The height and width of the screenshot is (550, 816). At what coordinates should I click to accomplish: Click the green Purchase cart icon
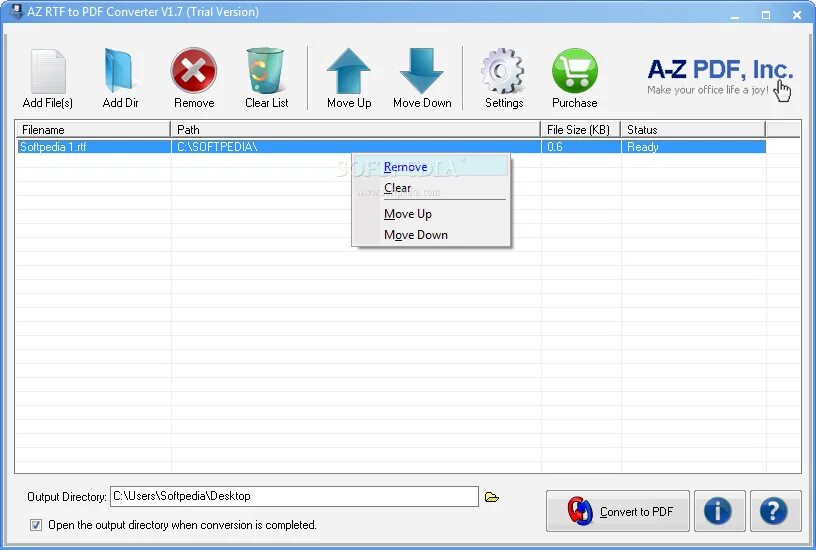click(575, 71)
